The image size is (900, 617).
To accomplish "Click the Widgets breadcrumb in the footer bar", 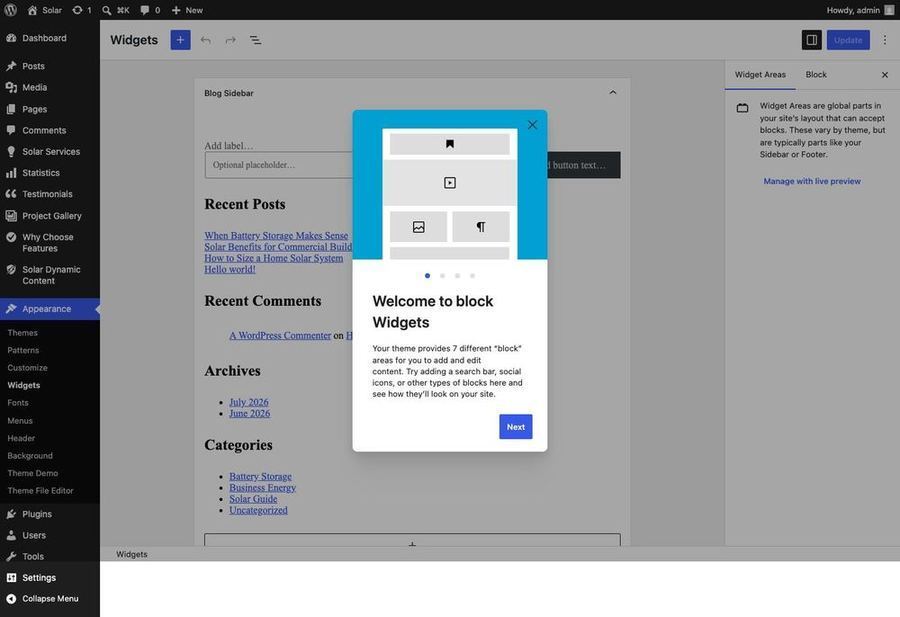I will (x=131, y=554).
